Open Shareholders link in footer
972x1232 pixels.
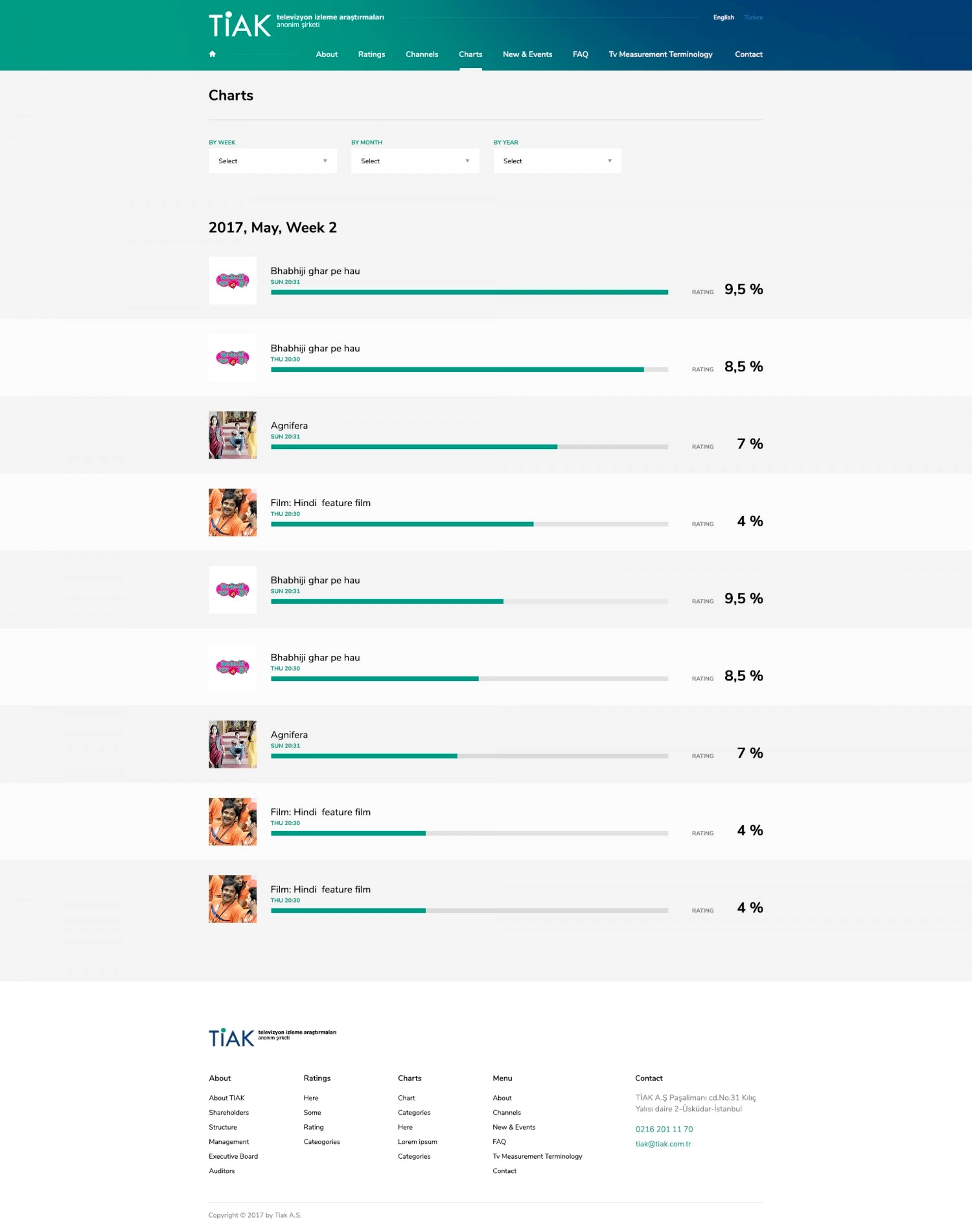pyautogui.click(x=229, y=1113)
